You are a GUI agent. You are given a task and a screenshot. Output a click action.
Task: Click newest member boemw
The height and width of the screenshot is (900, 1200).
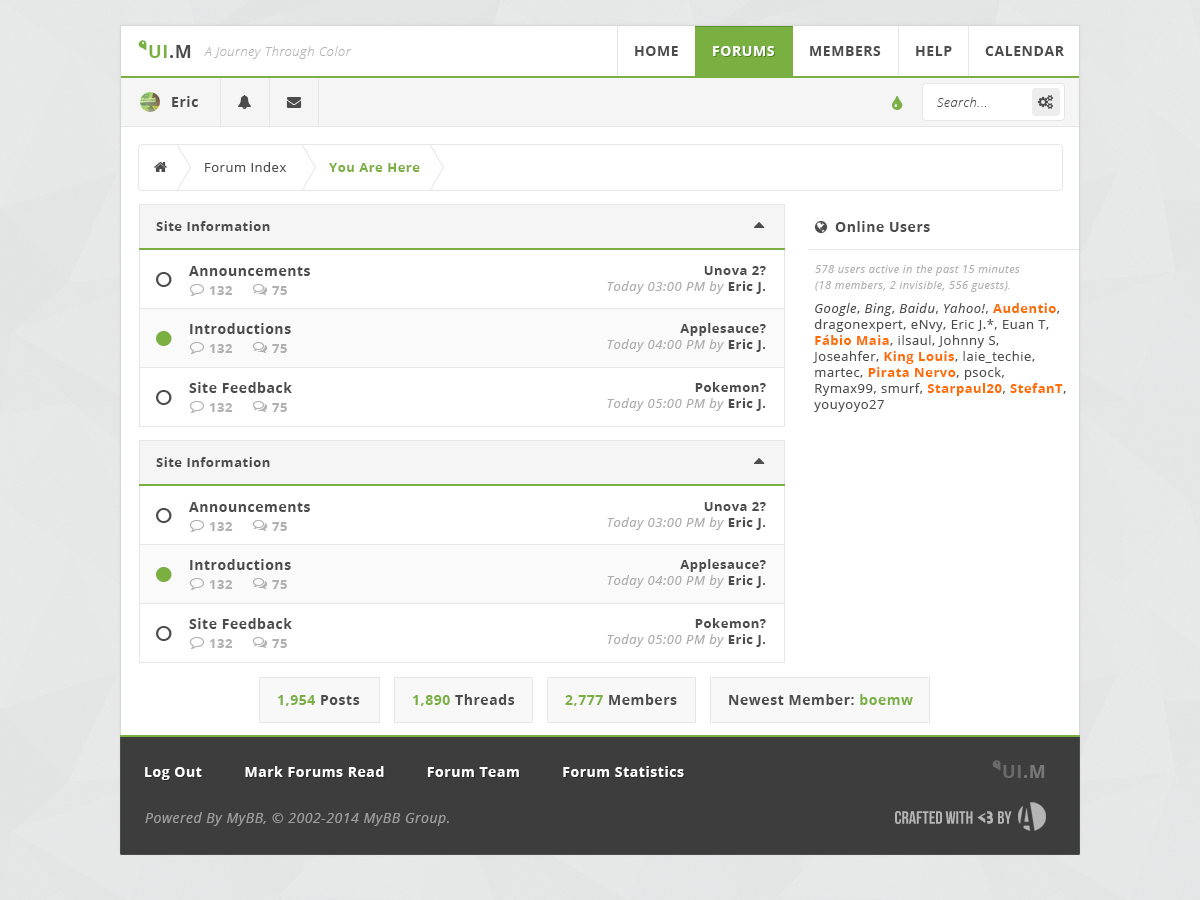click(886, 700)
